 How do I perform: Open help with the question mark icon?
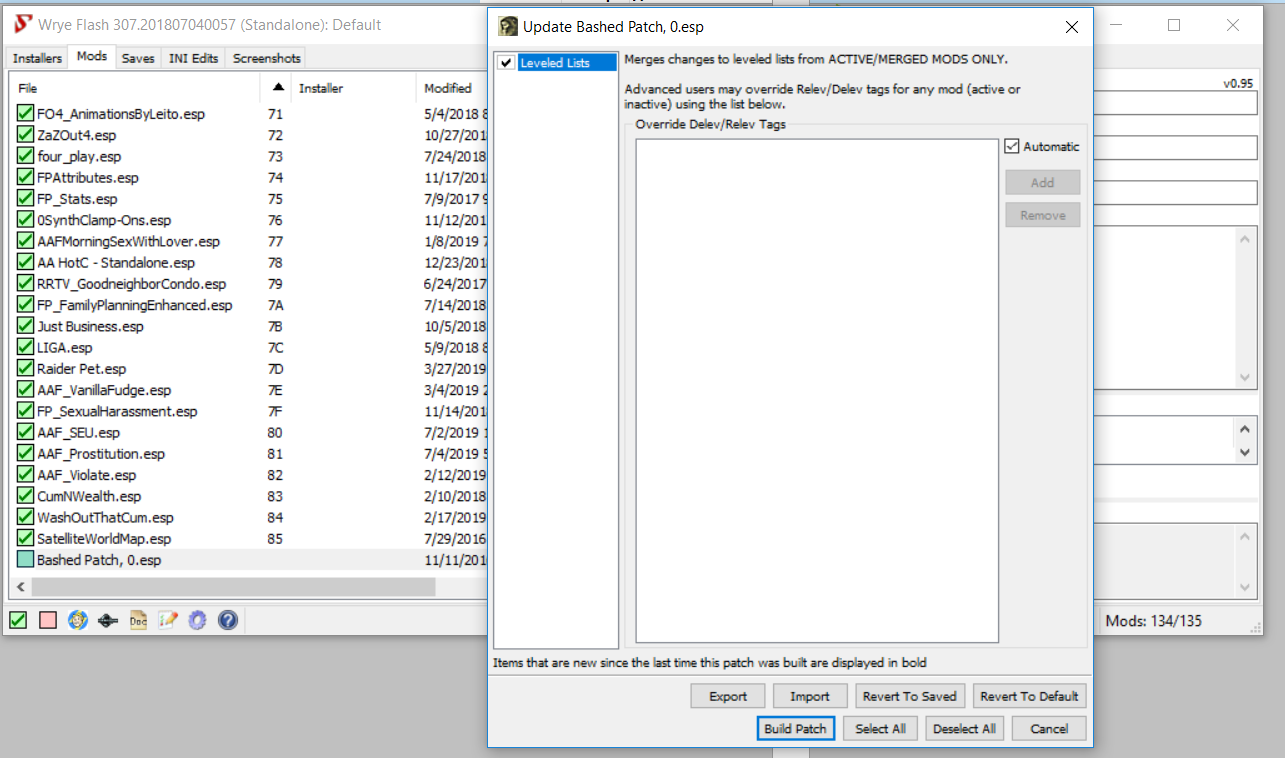pyautogui.click(x=228, y=621)
